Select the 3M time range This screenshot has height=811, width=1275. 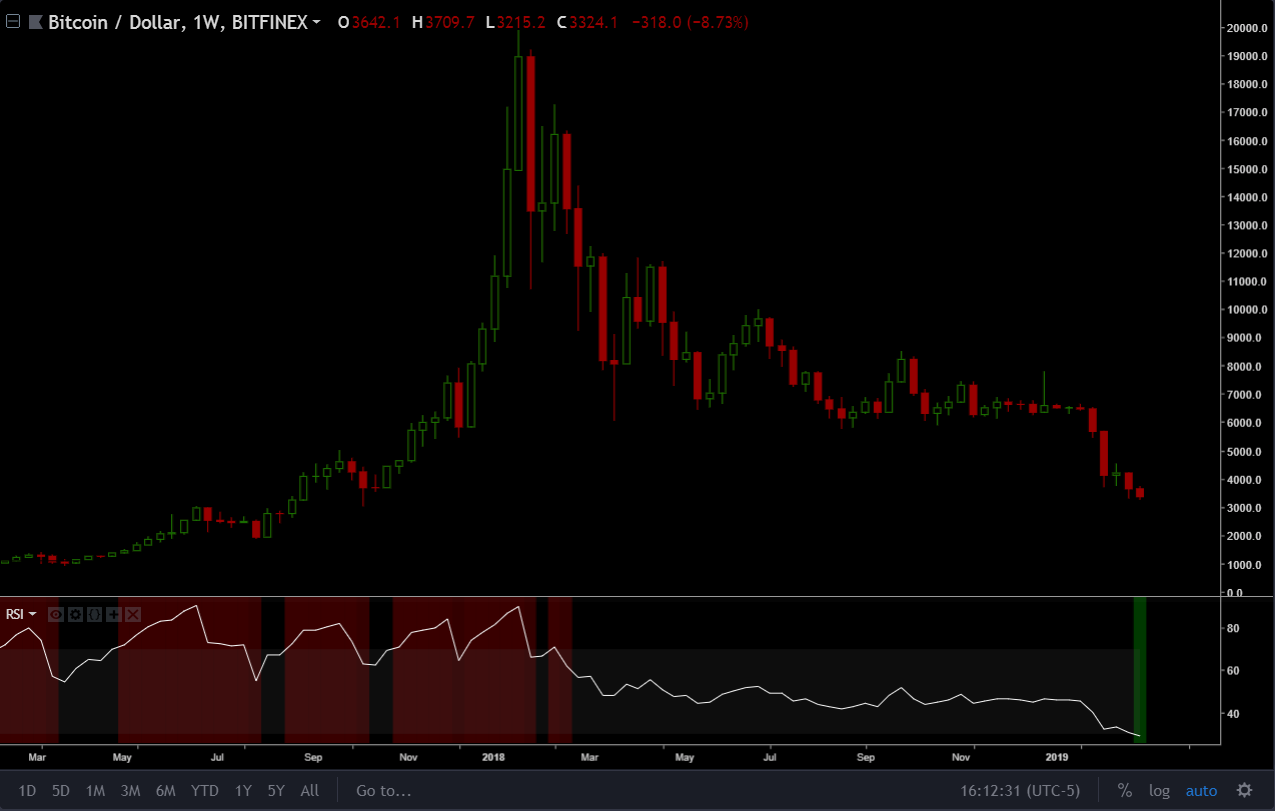(130, 791)
